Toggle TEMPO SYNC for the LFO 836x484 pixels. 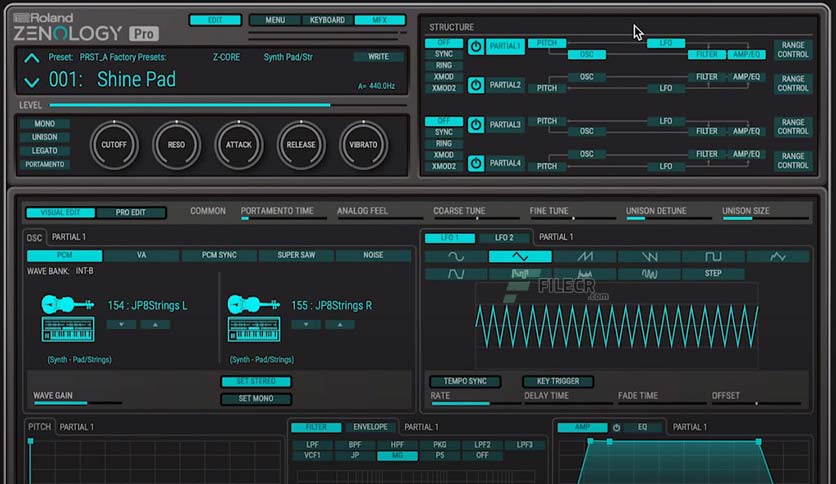click(x=465, y=381)
